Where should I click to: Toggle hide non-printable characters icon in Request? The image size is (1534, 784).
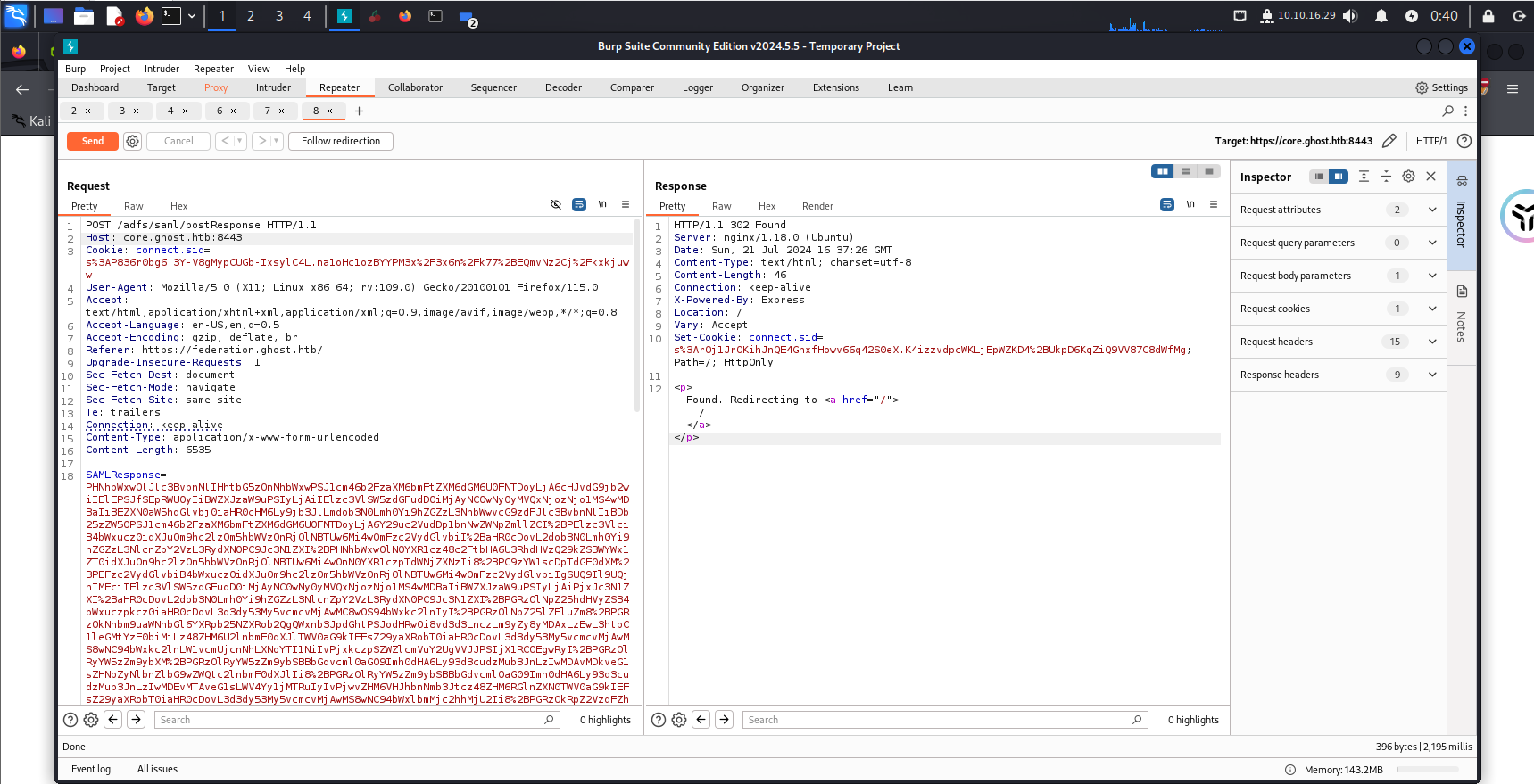[x=556, y=205]
